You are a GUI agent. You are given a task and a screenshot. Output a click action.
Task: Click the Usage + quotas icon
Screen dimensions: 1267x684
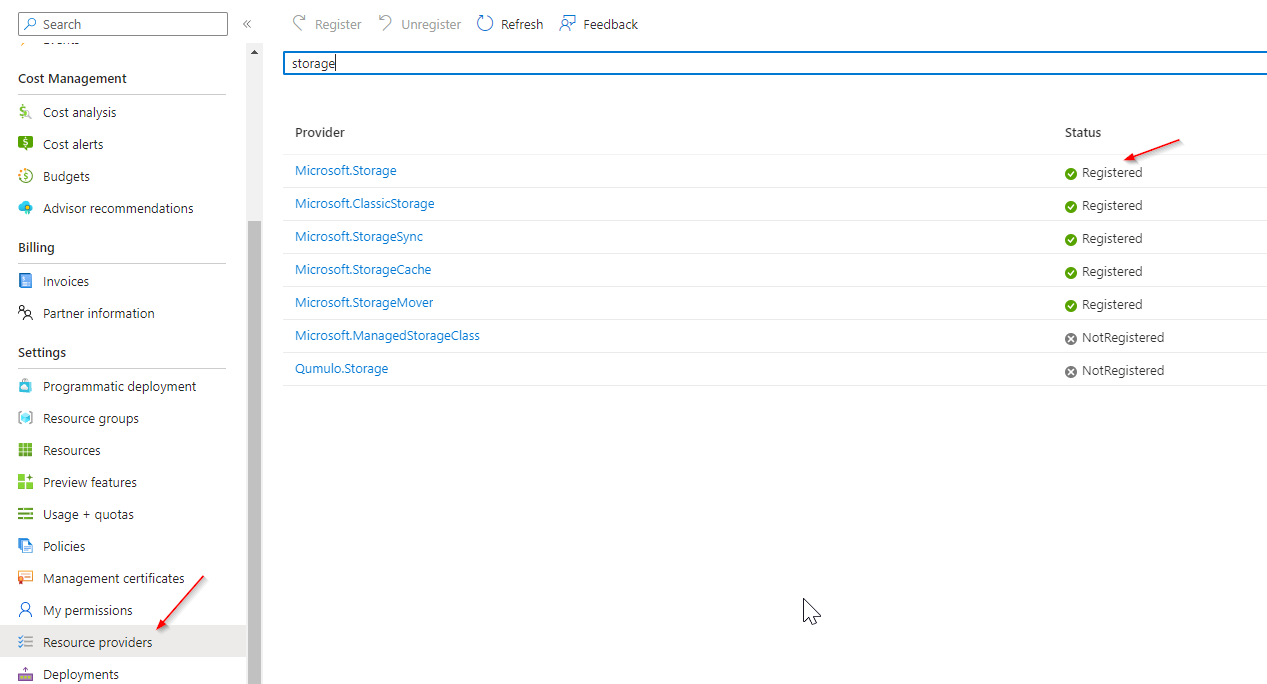click(x=26, y=514)
